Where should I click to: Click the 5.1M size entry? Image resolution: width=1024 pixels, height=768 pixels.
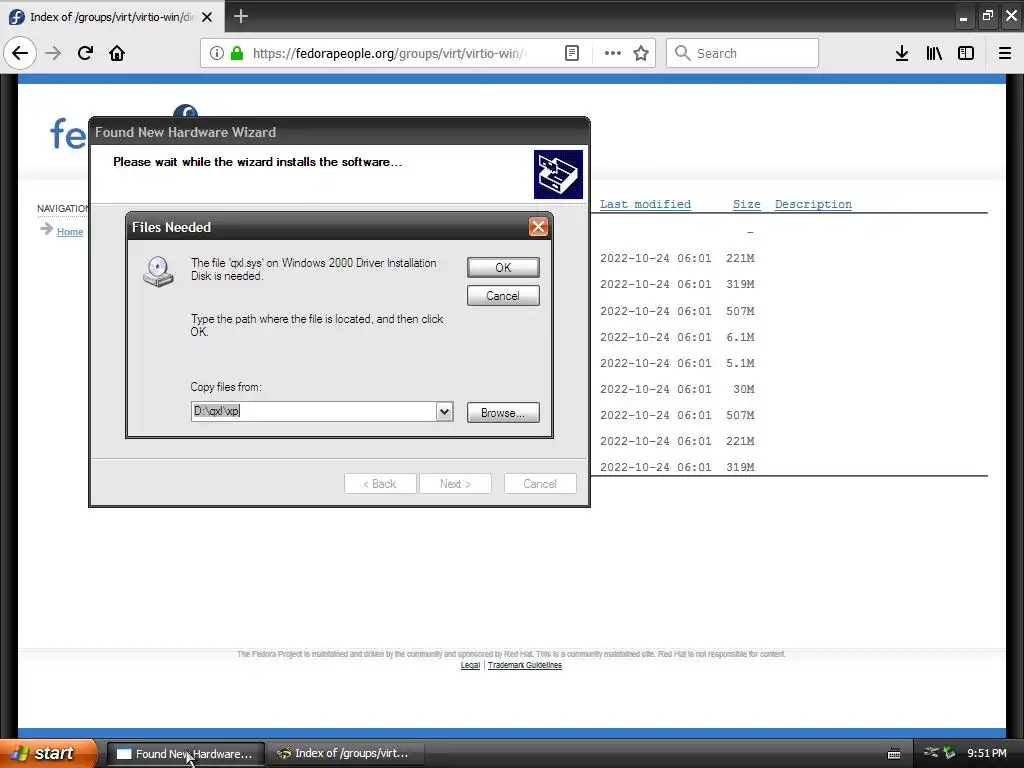pos(740,363)
